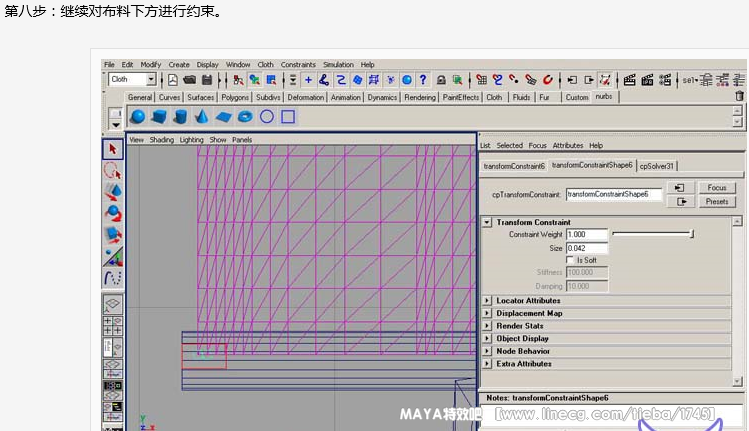Screen dimensions: 749x431
Task: Open the Cloth menu set dropdown
Action: coord(151,80)
